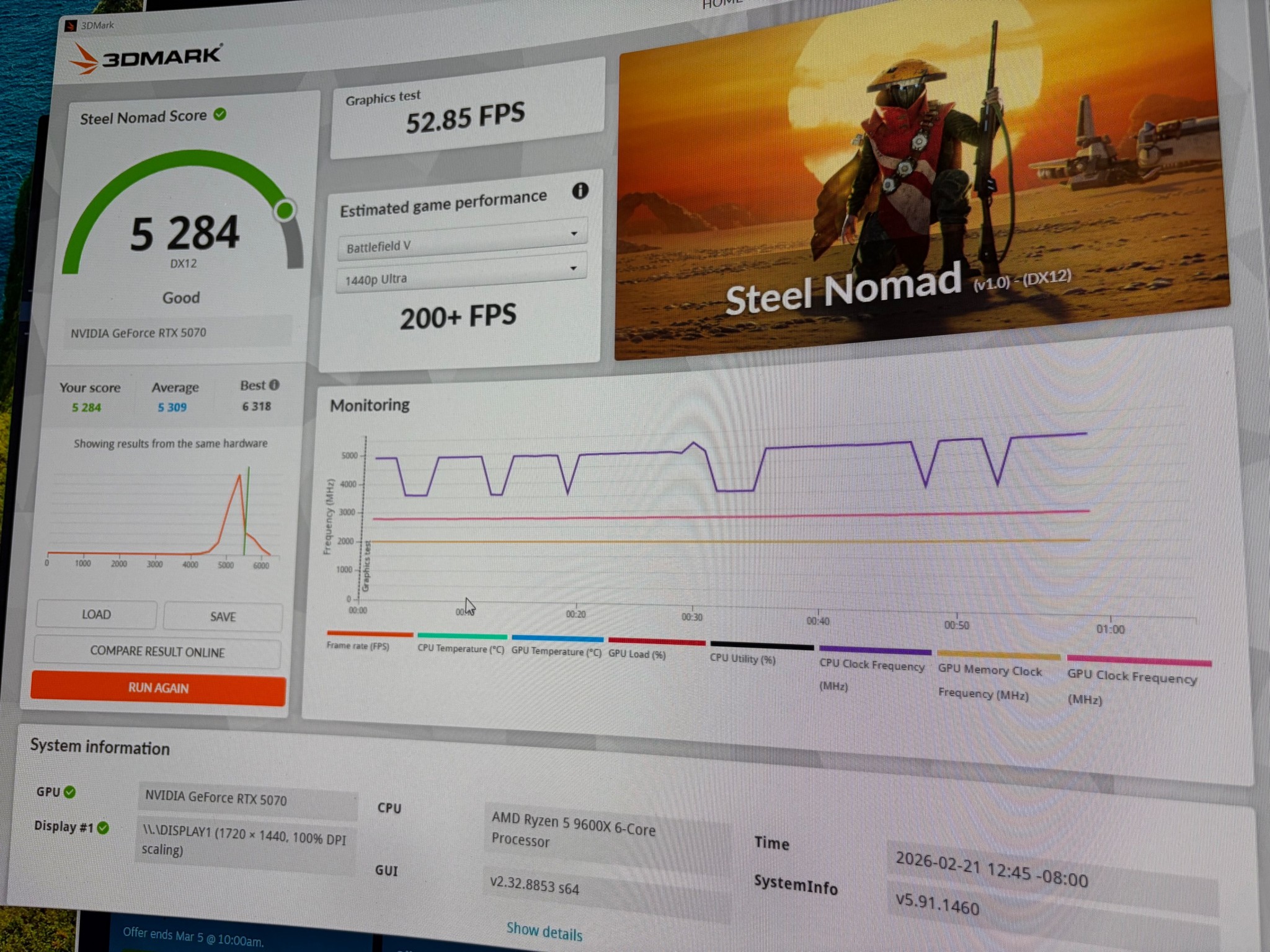Click the LOAD button
1270x952 pixels.
pos(96,614)
